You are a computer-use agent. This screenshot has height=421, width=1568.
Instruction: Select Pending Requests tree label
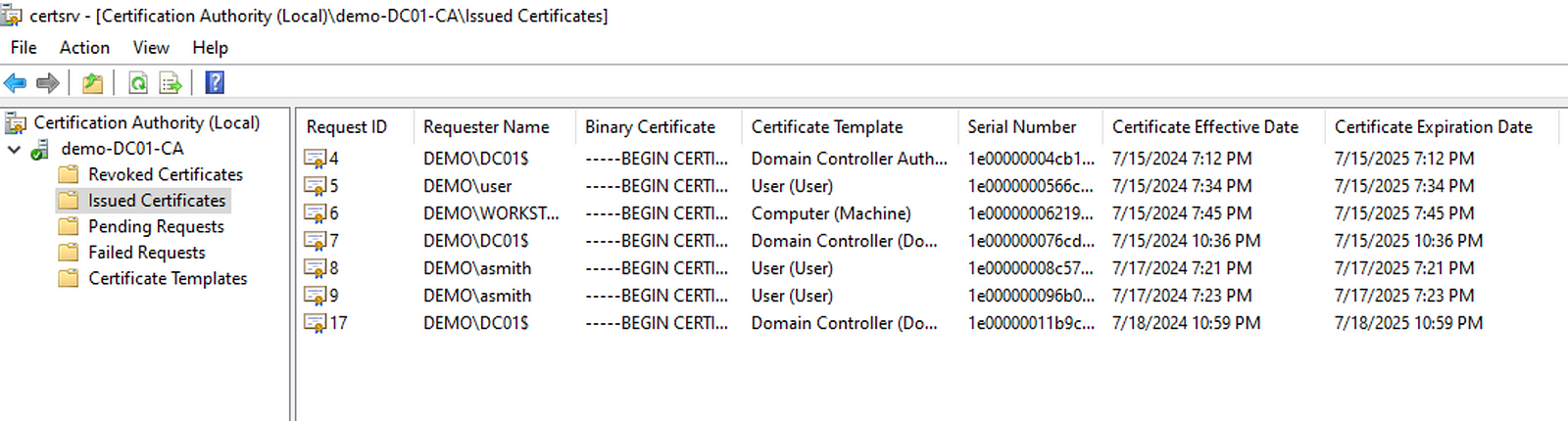tap(156, 226)
